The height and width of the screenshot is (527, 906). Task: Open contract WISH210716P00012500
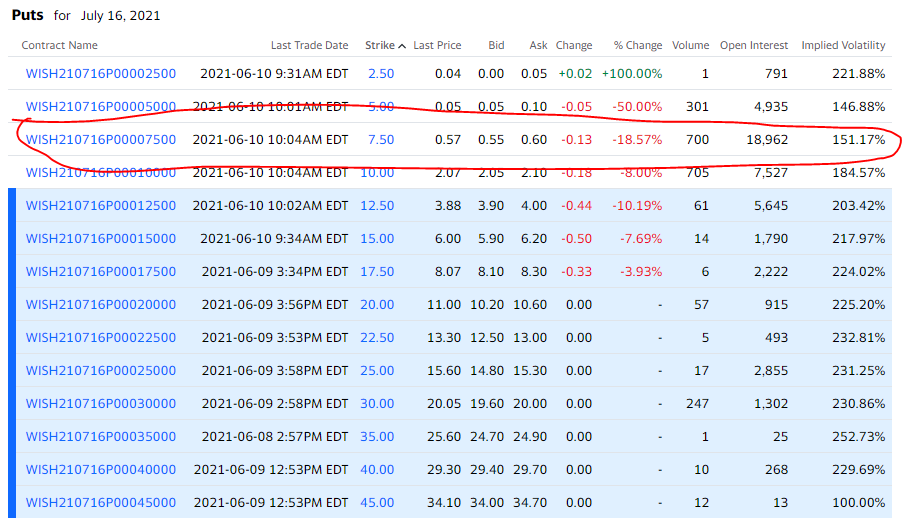[x=101, y=205]
